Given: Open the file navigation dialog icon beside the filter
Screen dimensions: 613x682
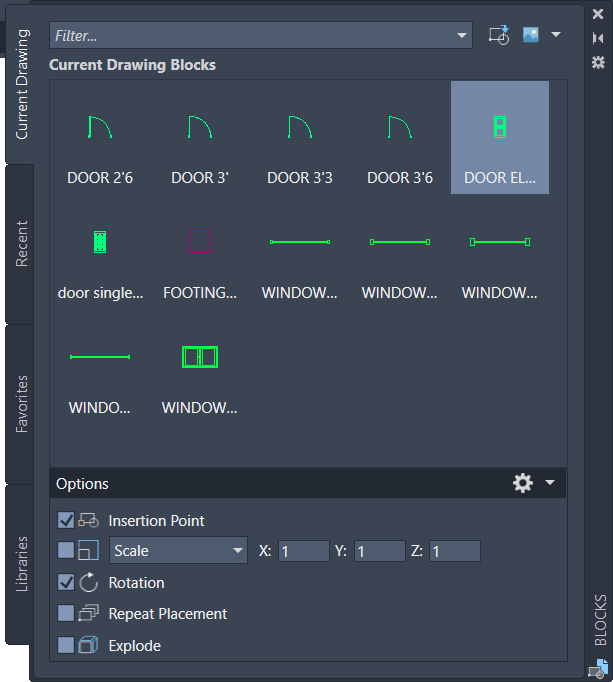Looking at the screenshot, I should (x=499, y=35).
